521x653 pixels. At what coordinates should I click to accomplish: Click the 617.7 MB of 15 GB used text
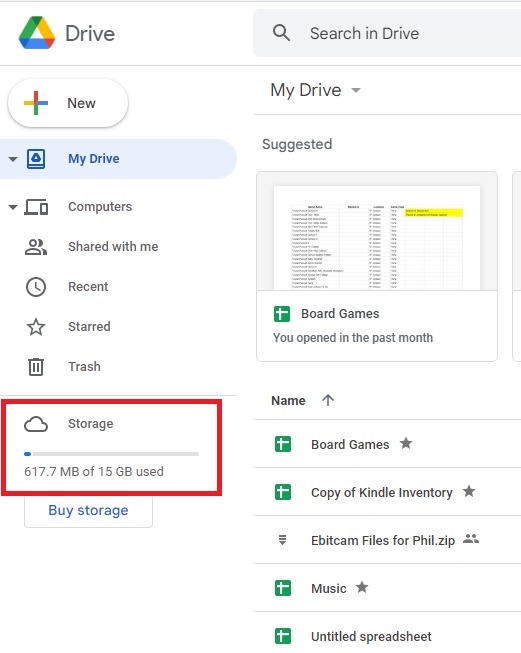point(94,471)
